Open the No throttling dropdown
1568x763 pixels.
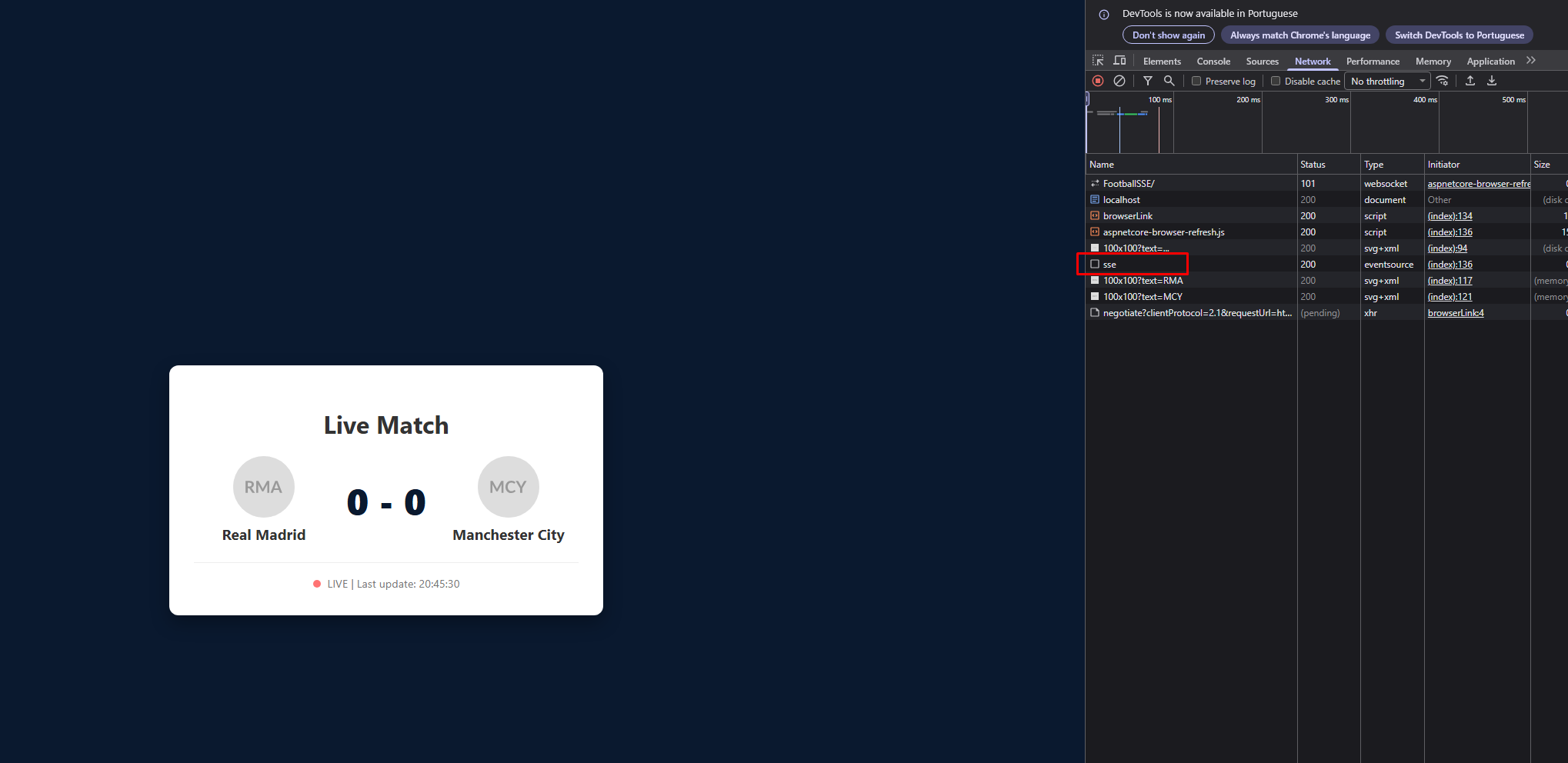[1388, 81]
